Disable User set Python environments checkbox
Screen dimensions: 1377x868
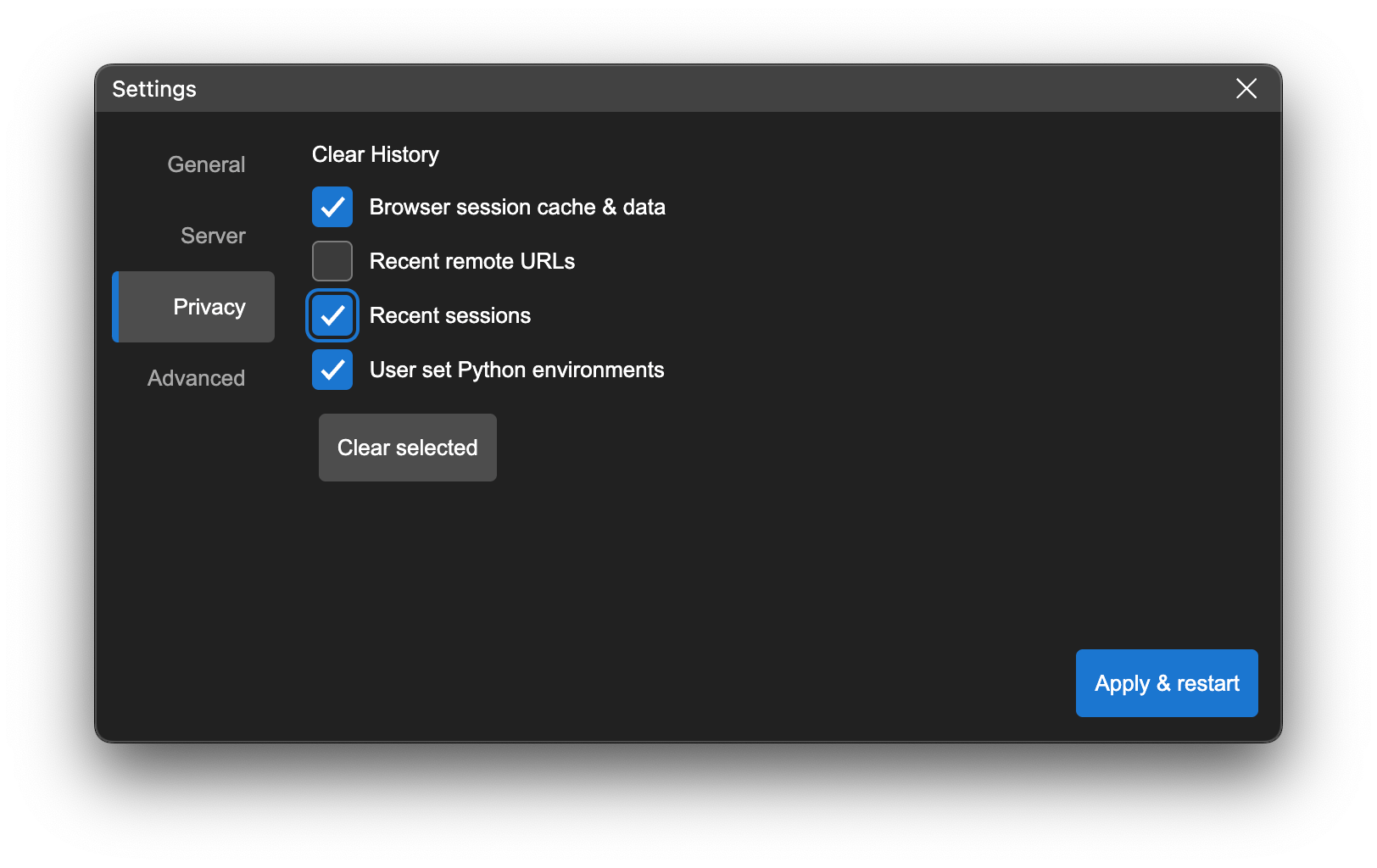tap(332, 370)
